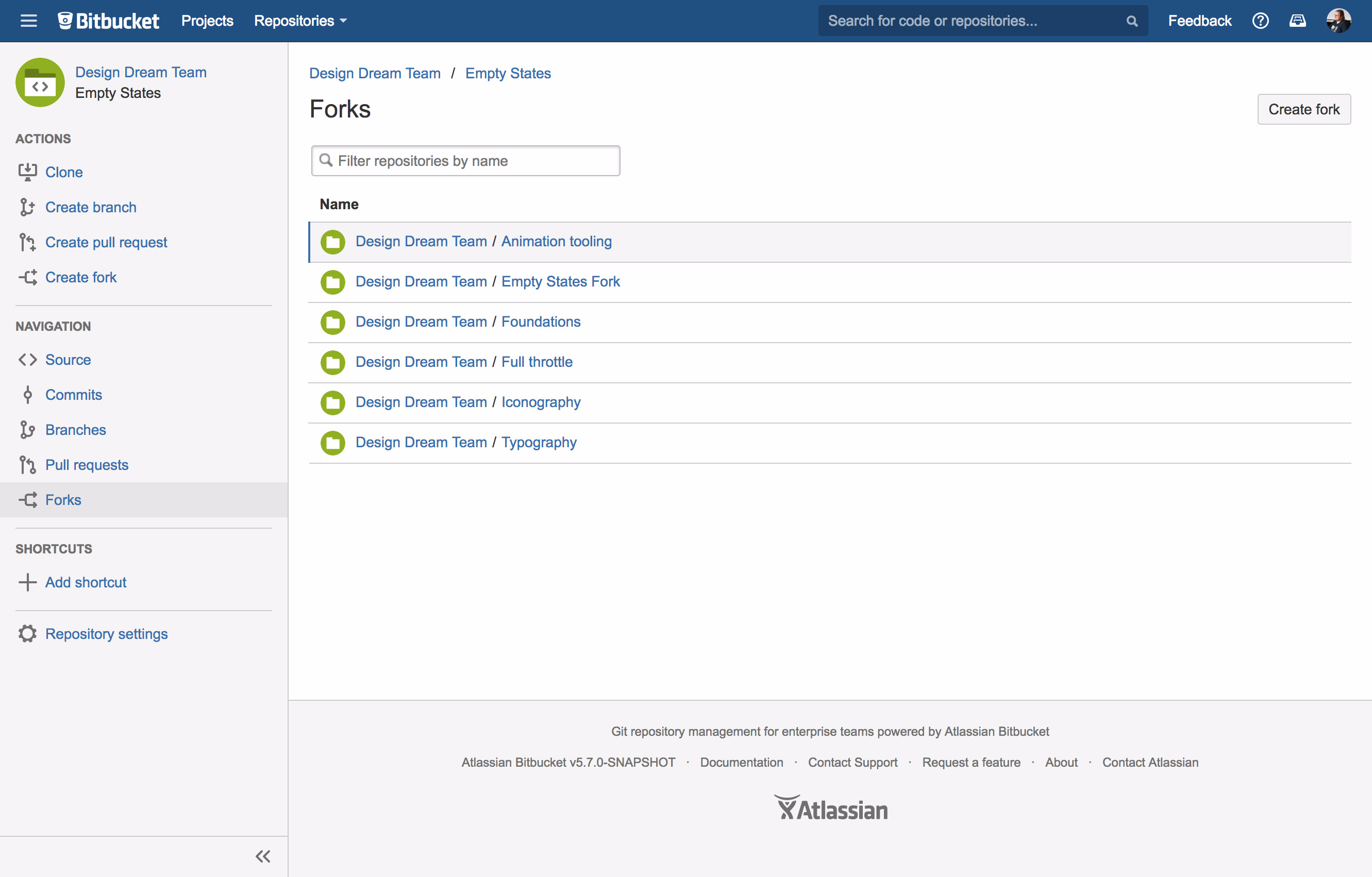The height and width of the screenshot is (877, 1372).
Task: Click the Empty States repository avatar
Action: click(x=40, y=82)
